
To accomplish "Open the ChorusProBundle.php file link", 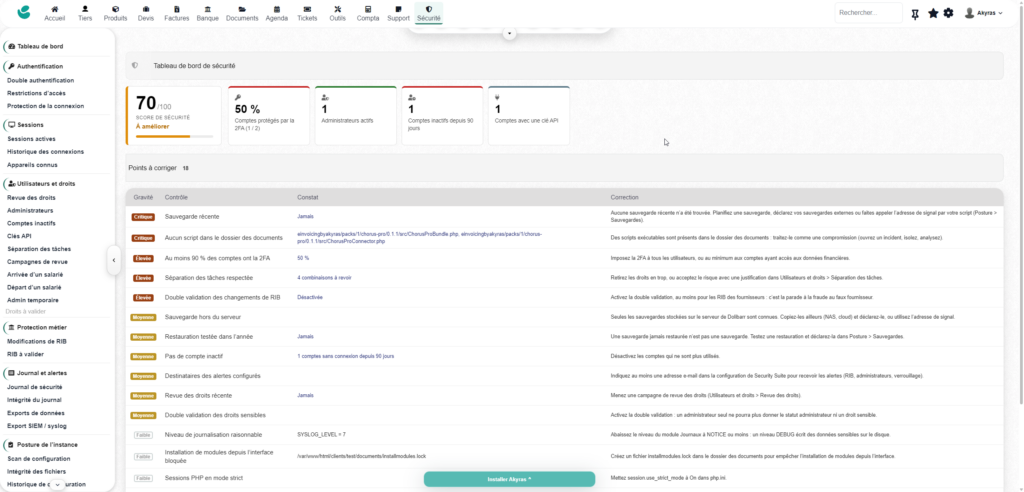I will 377,233.
